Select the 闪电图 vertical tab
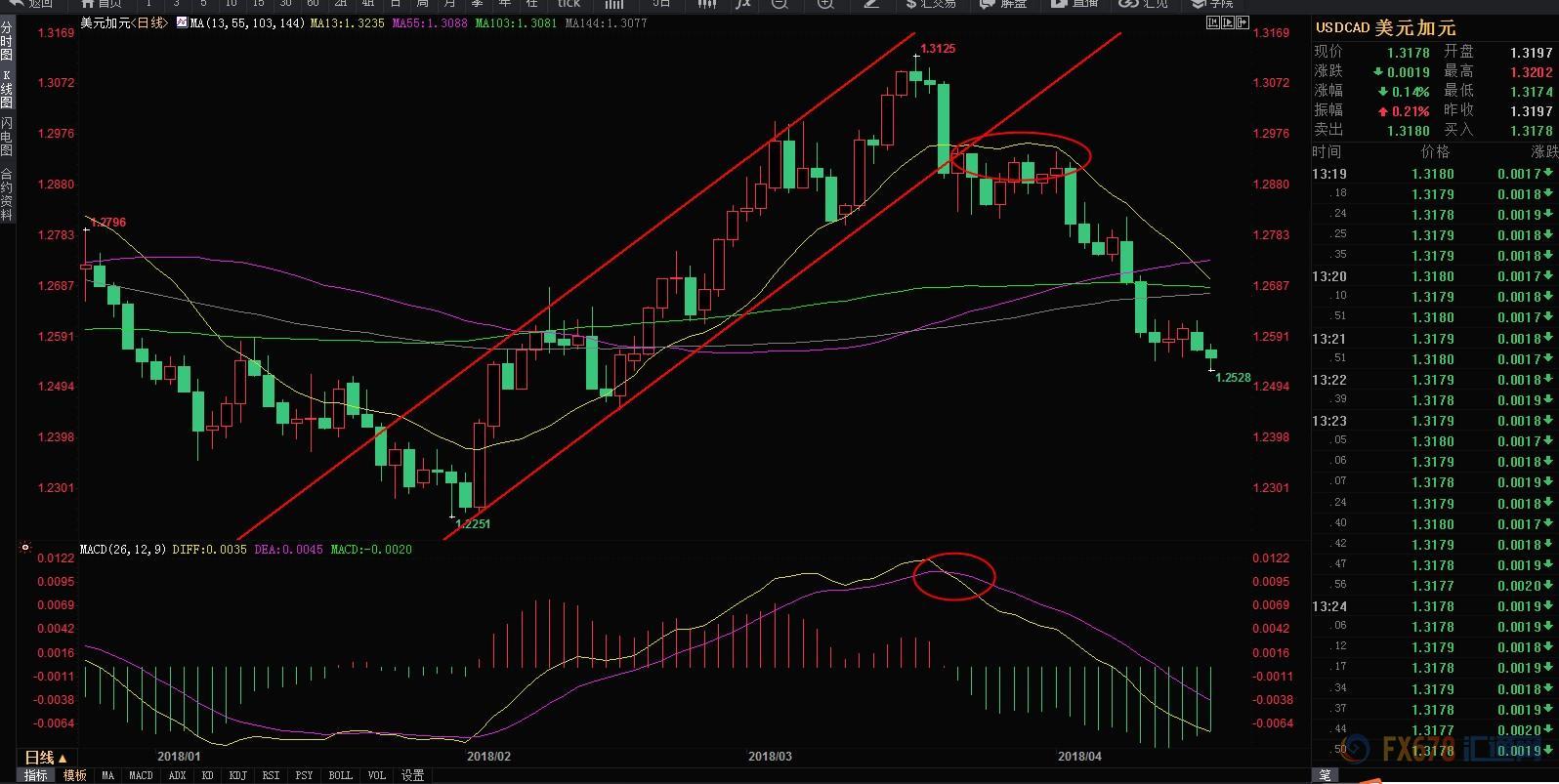 click(7, 137)
